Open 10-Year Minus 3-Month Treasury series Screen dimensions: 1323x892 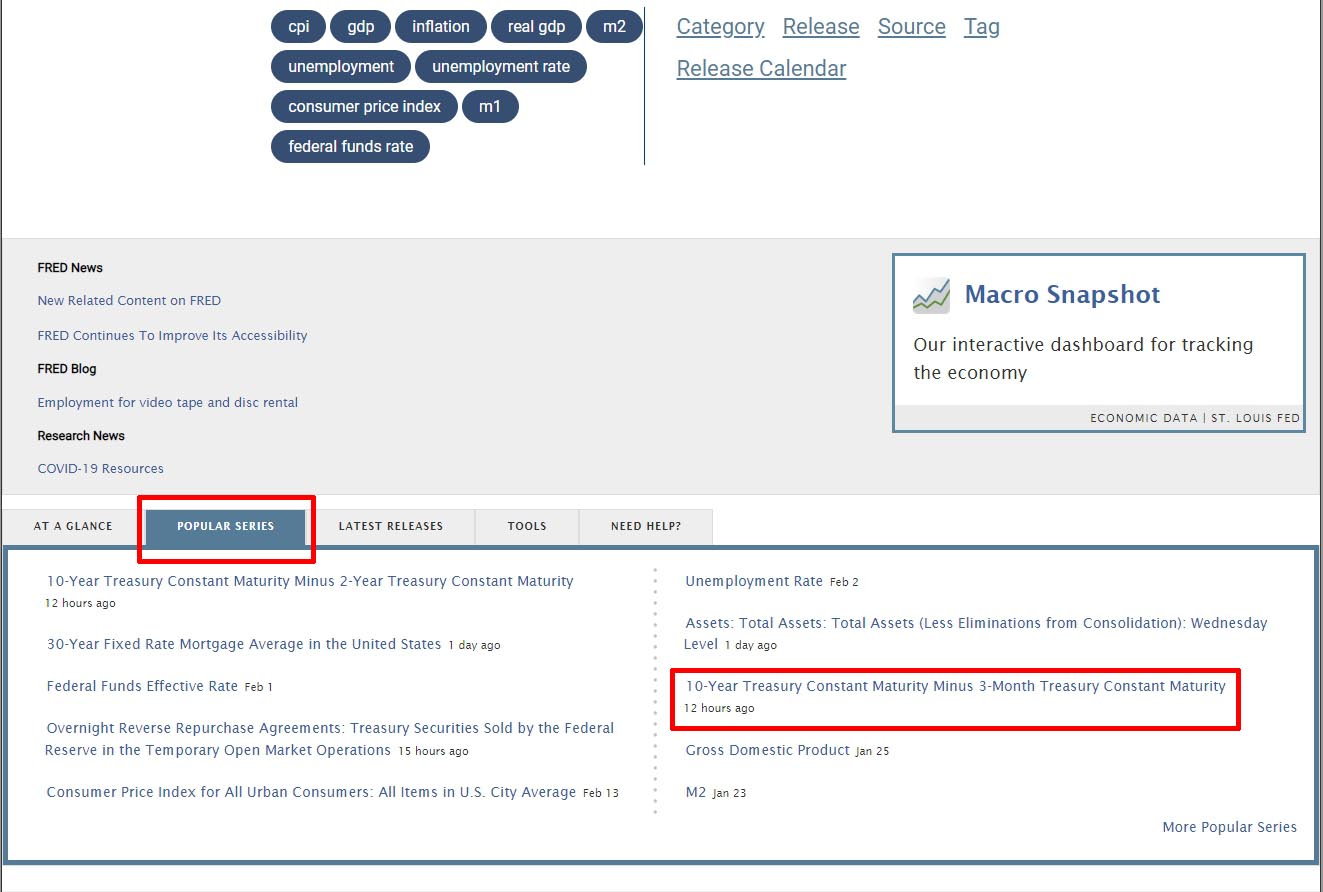point(955,686)
